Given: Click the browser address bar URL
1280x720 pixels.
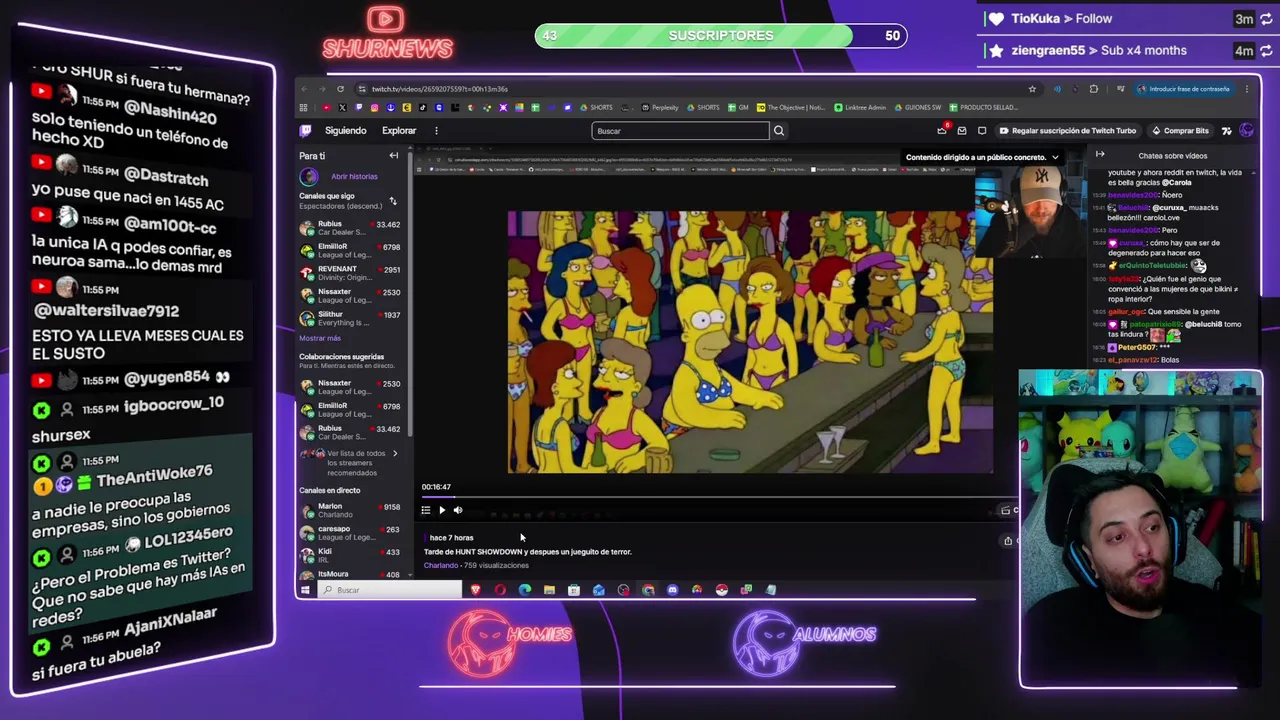Looking at the screenshot, I should [x=440, y=89].
